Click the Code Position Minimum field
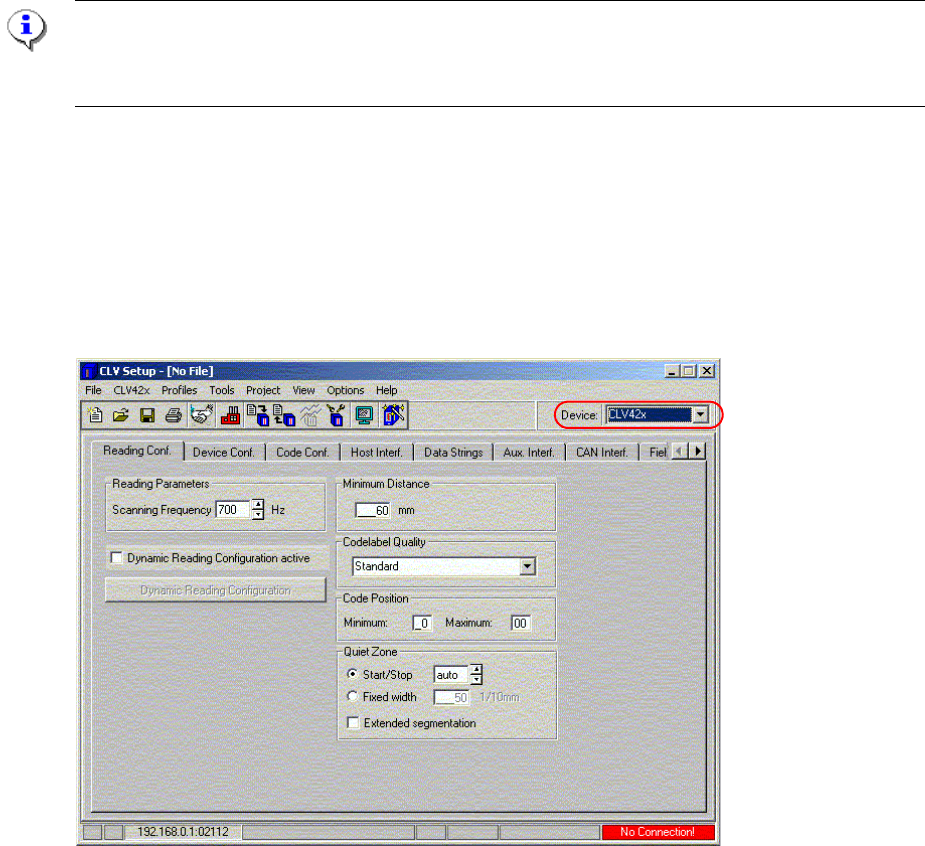The height and width of the screenshot is (846, 925). pyautogui.click(x=422, y=623)
